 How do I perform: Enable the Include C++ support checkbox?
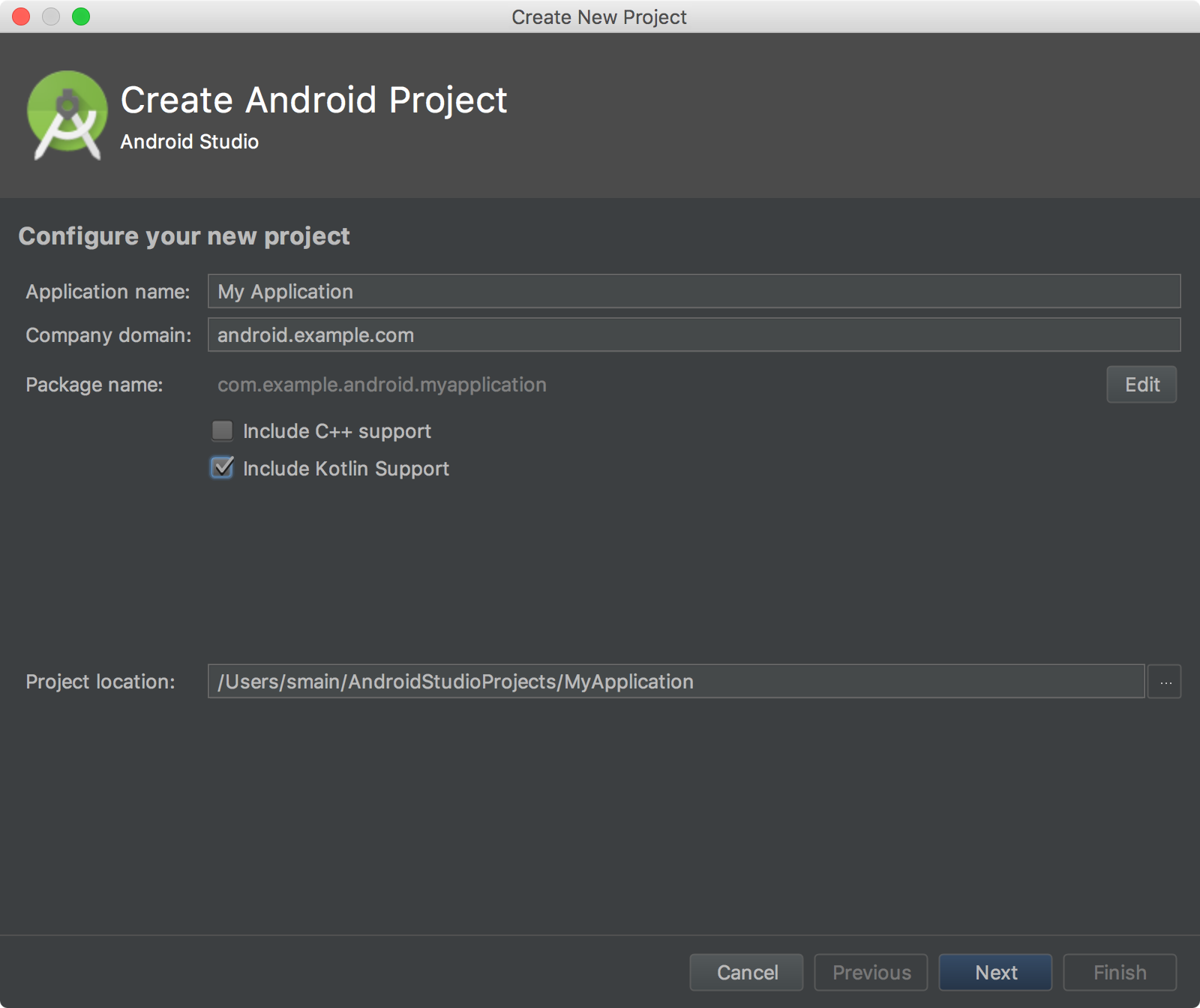tap(223, 430)
